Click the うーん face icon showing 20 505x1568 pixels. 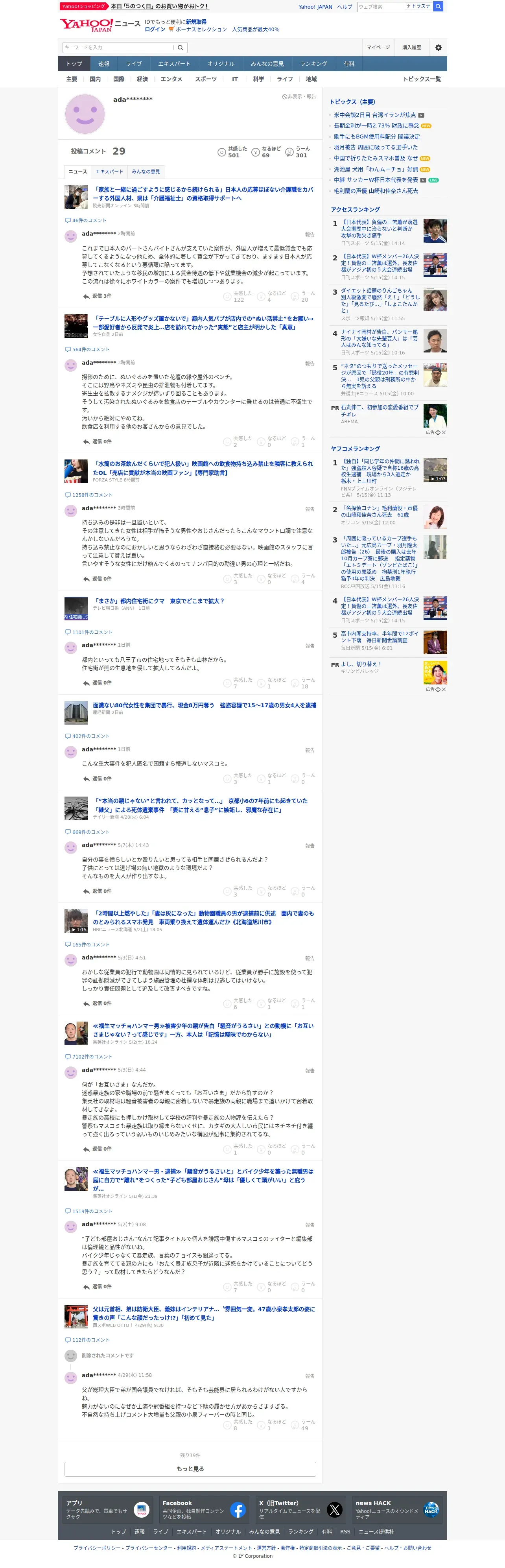click(x=295, y=297)
